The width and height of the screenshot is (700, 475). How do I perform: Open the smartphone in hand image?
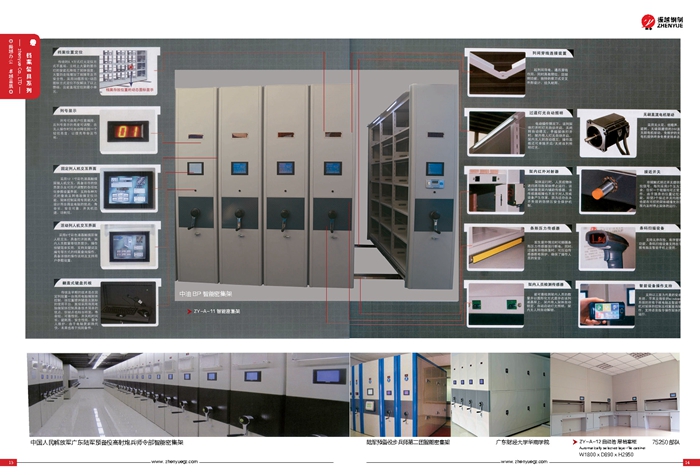[603, 308]
